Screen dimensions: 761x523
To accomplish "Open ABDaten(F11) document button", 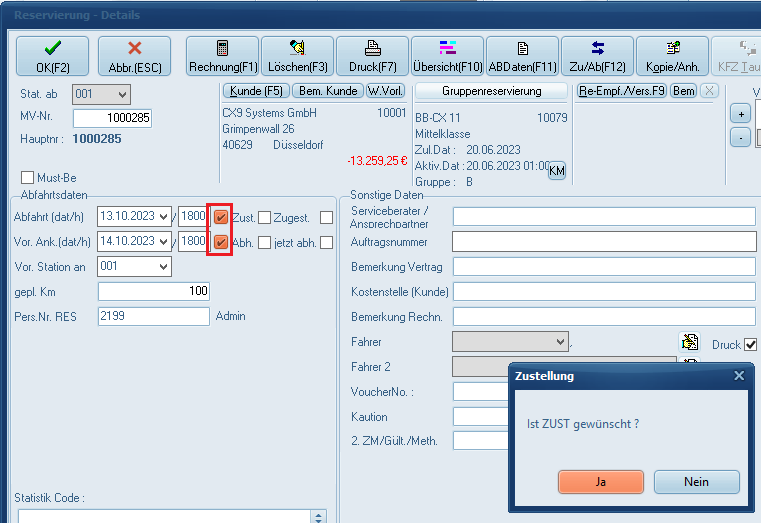I will click(522, 56).
